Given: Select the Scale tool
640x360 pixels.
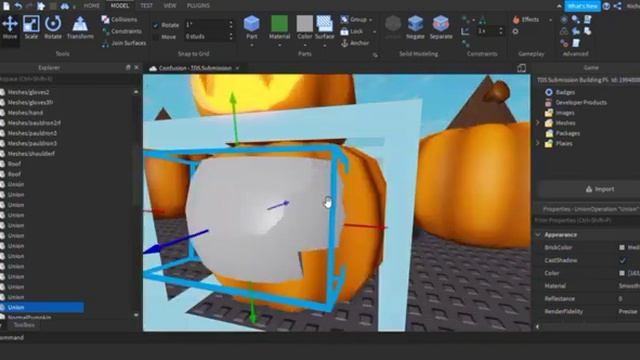Looking at the screenshot, I should (x=31, y=27).
